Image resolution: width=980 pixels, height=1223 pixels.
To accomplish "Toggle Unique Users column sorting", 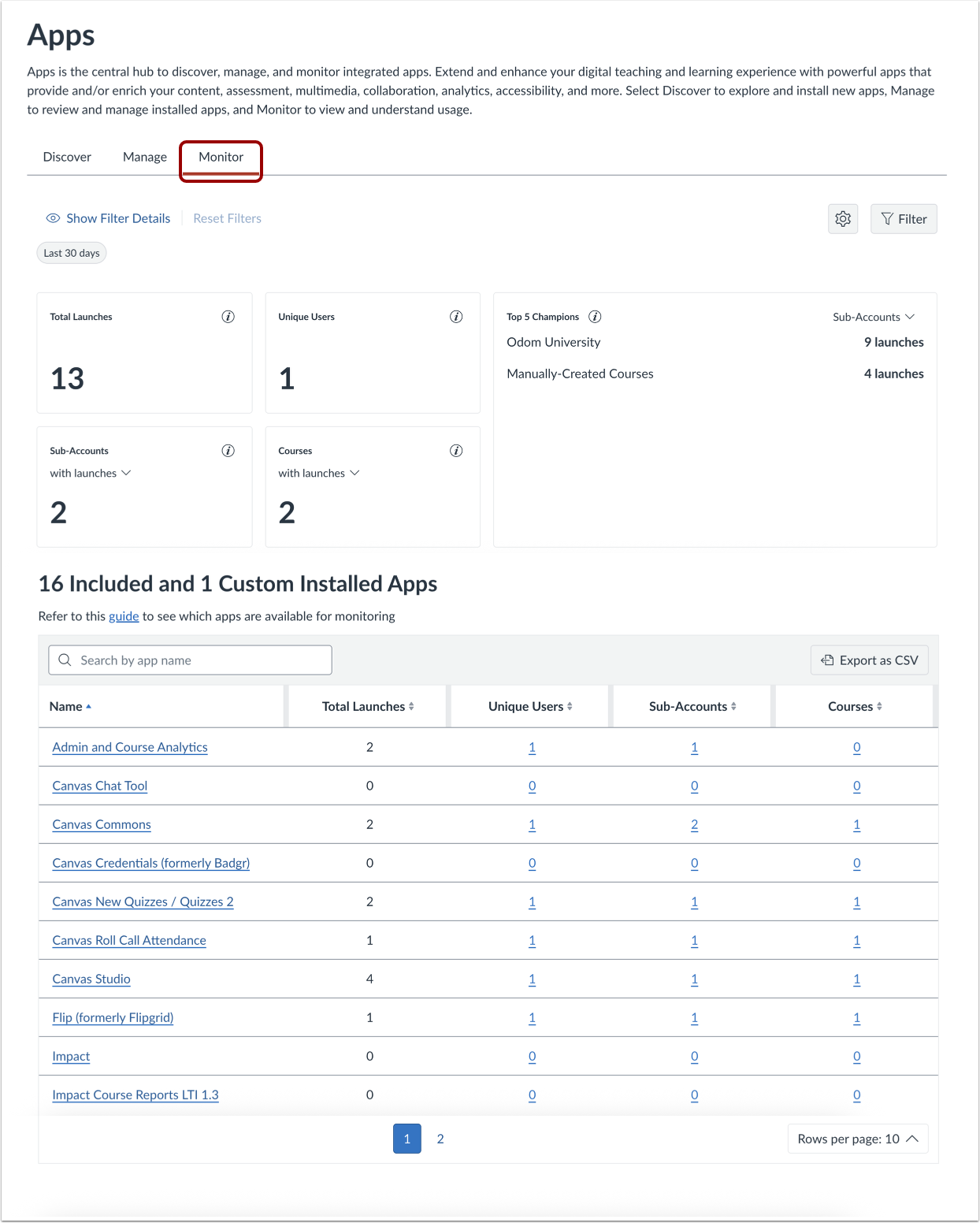I will tap(570, 706).
